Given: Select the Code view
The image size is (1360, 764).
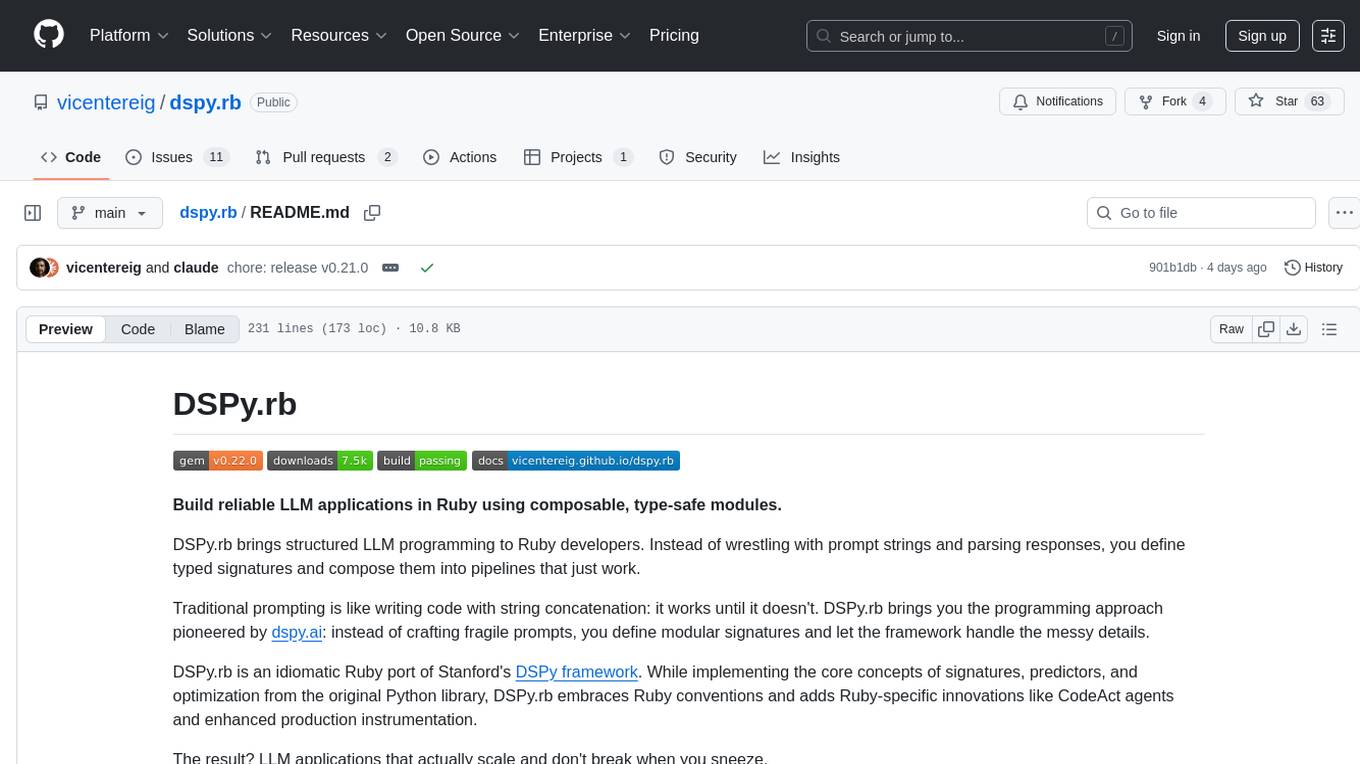Looking at the screenshot, I should [x=138, y=329].
